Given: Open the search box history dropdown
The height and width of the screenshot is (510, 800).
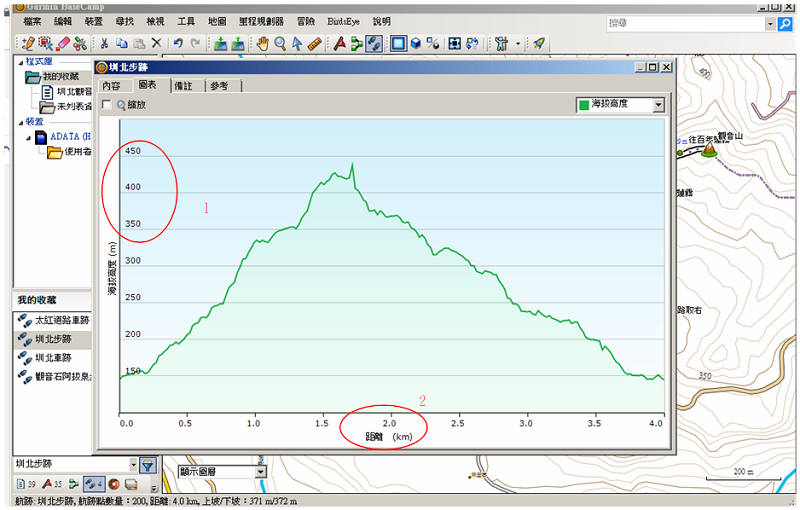Looking at the screenshot, I should click(x=770, y=23).
